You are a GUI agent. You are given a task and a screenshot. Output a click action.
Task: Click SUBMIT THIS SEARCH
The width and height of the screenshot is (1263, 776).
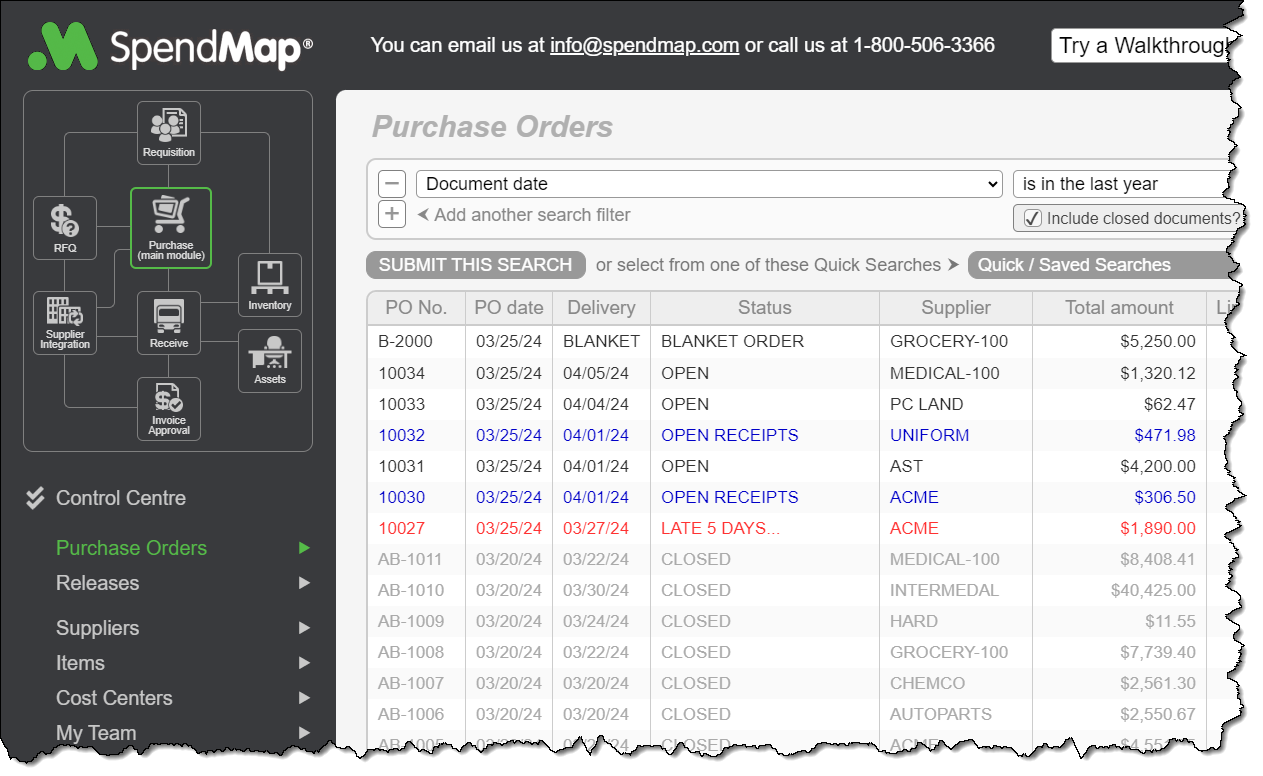[475, 265]
